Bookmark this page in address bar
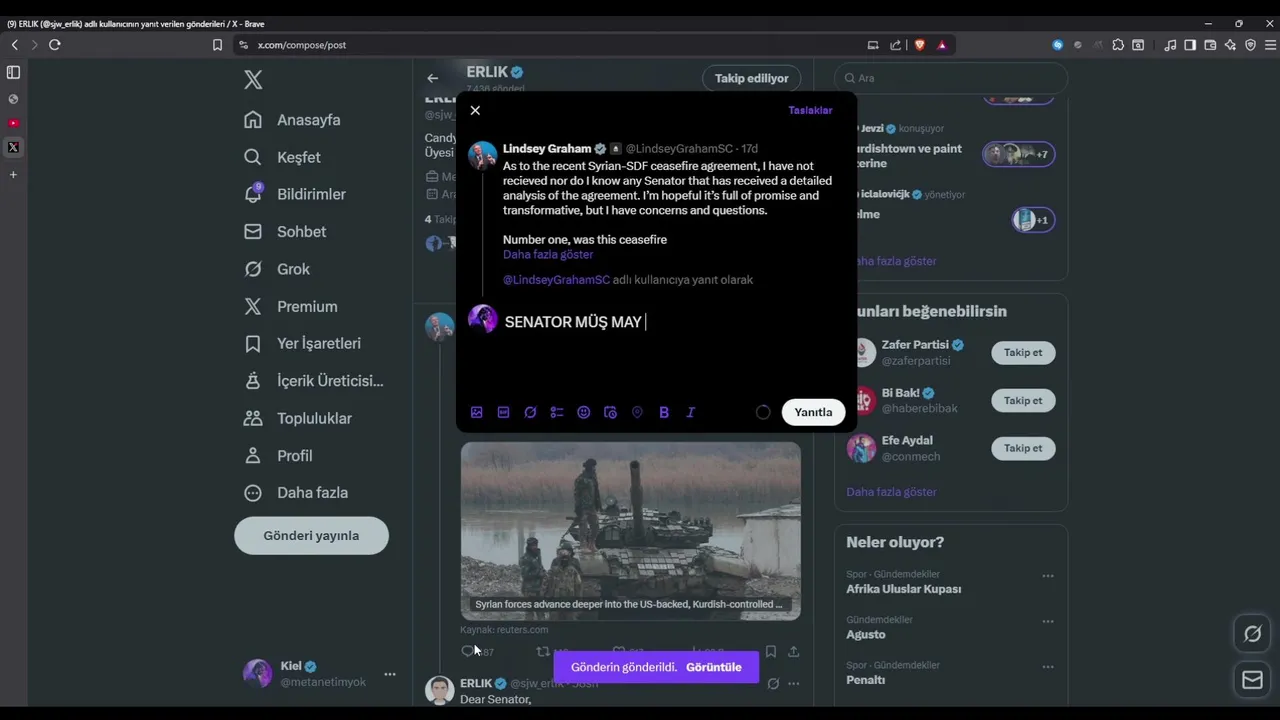The image size is (1280, 720). coord(217,45)
